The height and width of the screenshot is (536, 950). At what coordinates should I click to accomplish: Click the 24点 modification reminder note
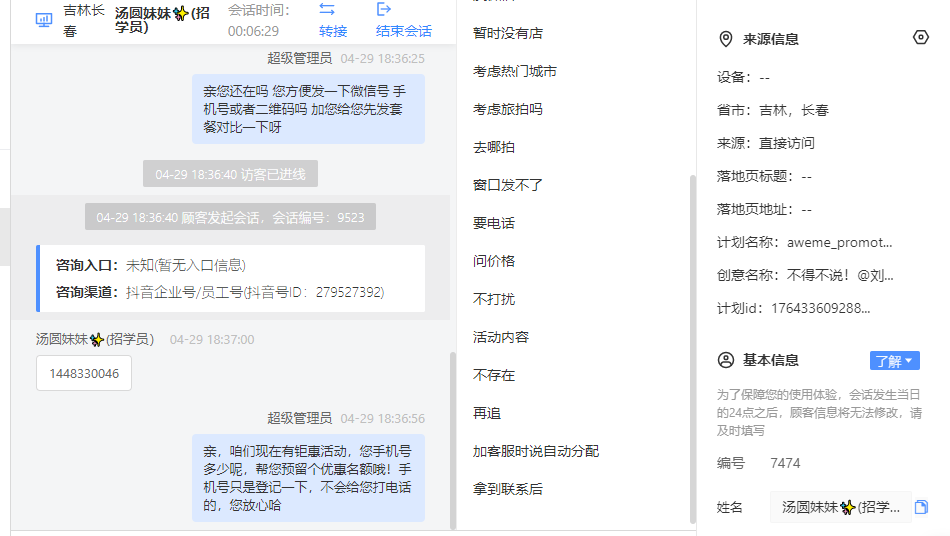(x=819, y=413)
